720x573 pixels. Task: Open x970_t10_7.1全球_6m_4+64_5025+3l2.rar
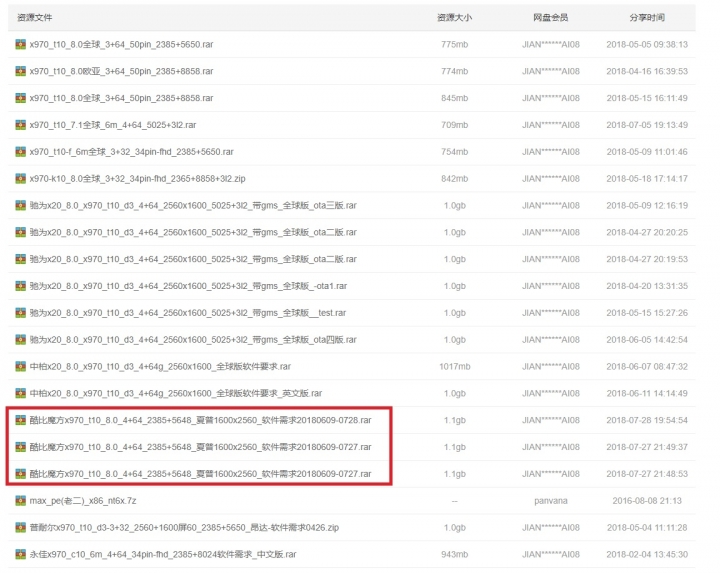point(113,125)
